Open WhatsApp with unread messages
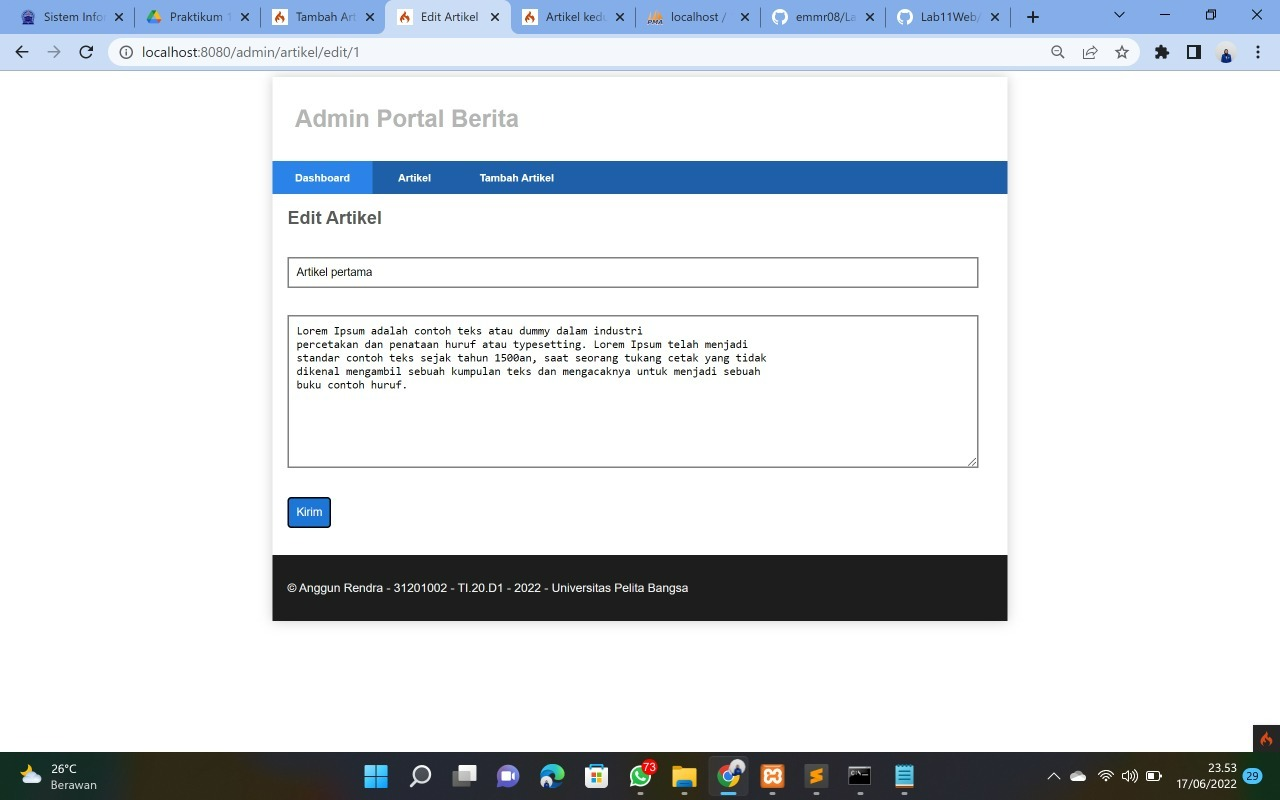This screenshot has width=1280, height=800. (639, 776)
